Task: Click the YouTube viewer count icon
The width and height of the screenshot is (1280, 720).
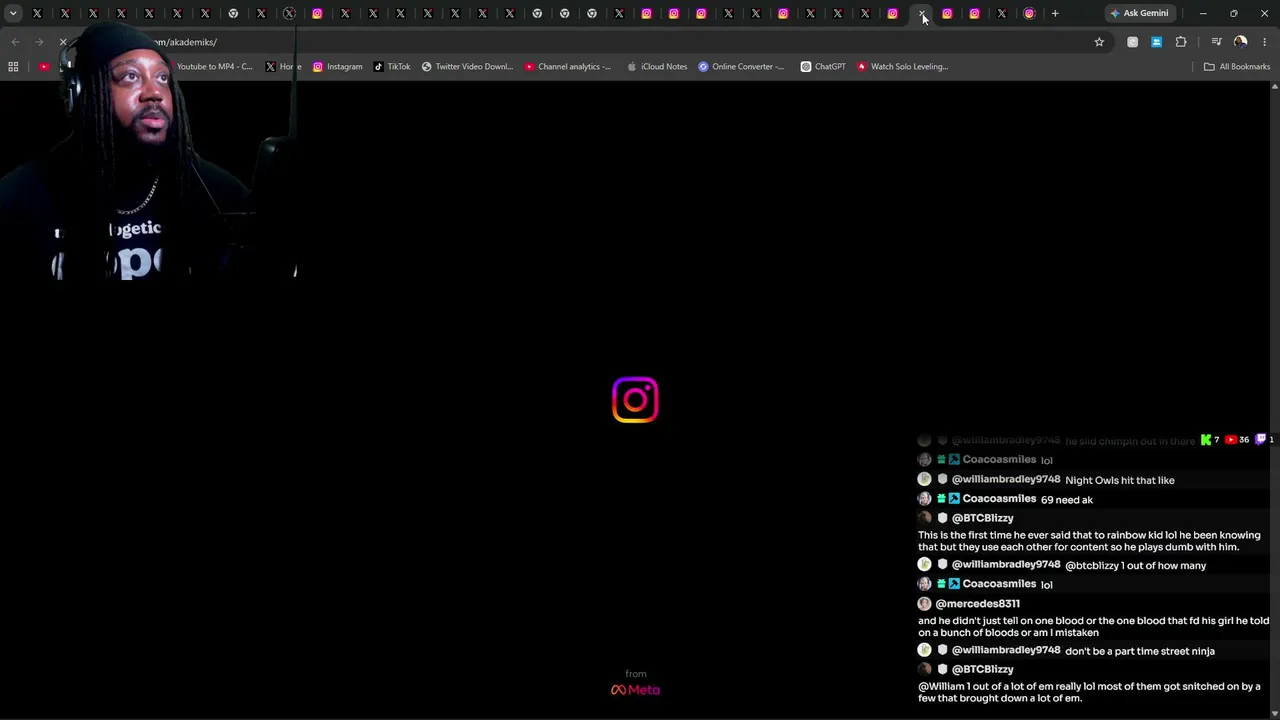Action: 1231,440
